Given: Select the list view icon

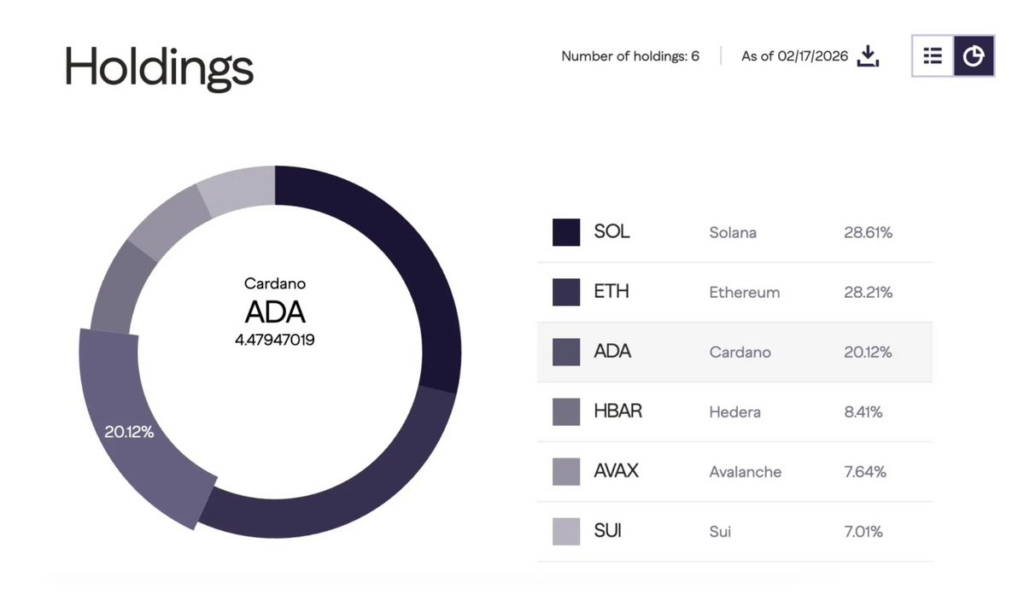Looking at the screenshot, I should coord(932,56).
